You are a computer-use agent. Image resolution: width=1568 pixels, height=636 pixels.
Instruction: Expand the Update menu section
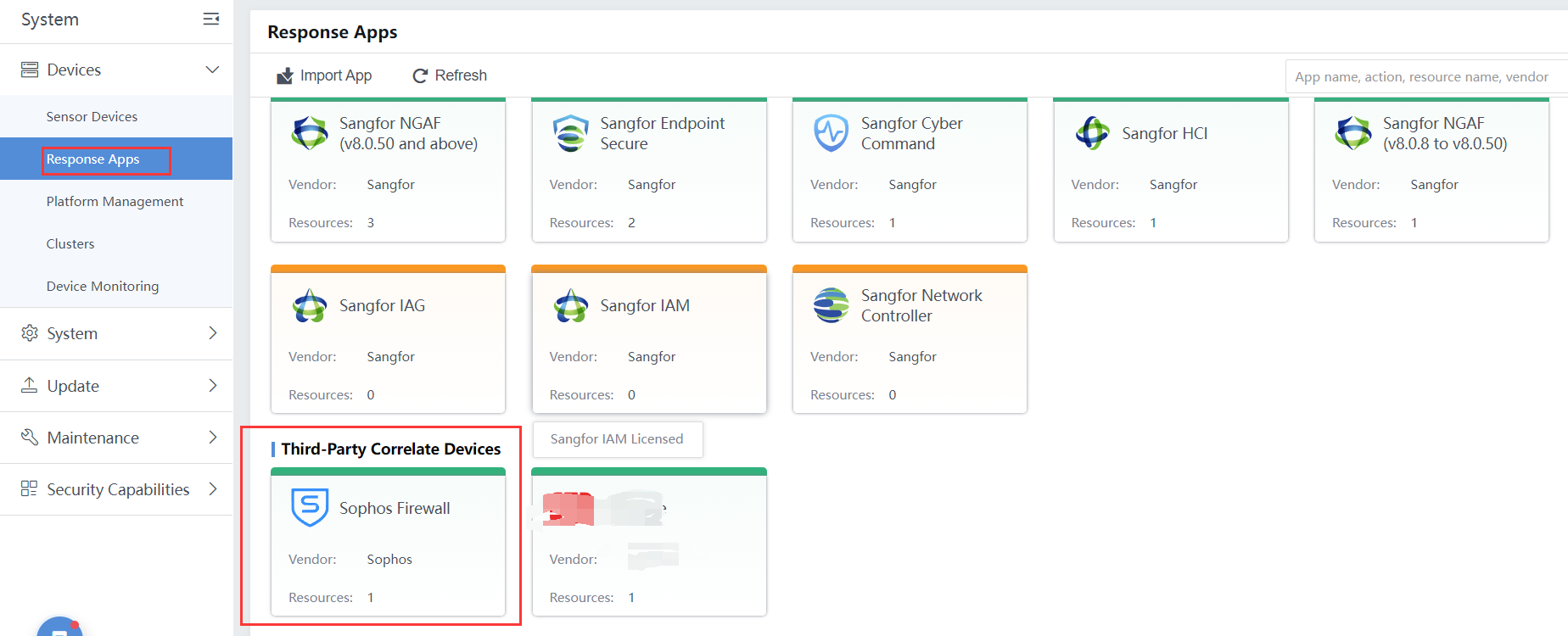[x=212, y=386]
